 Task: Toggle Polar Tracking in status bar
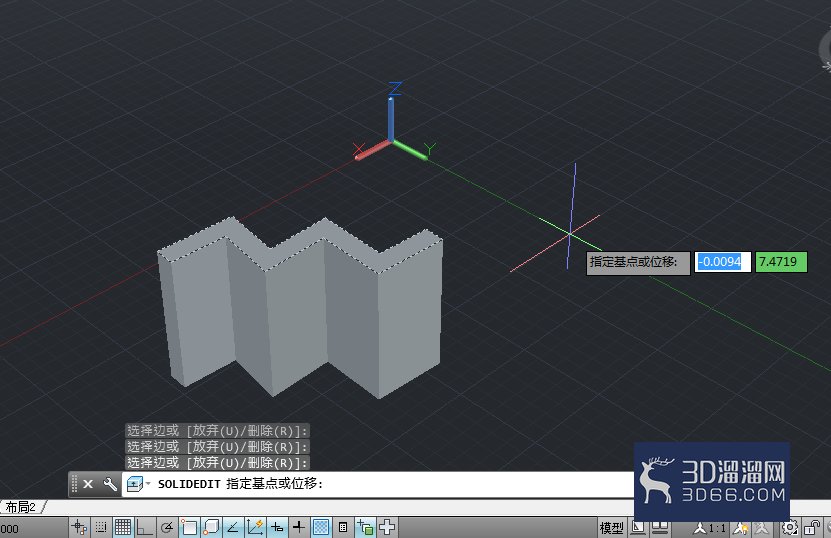167,527
